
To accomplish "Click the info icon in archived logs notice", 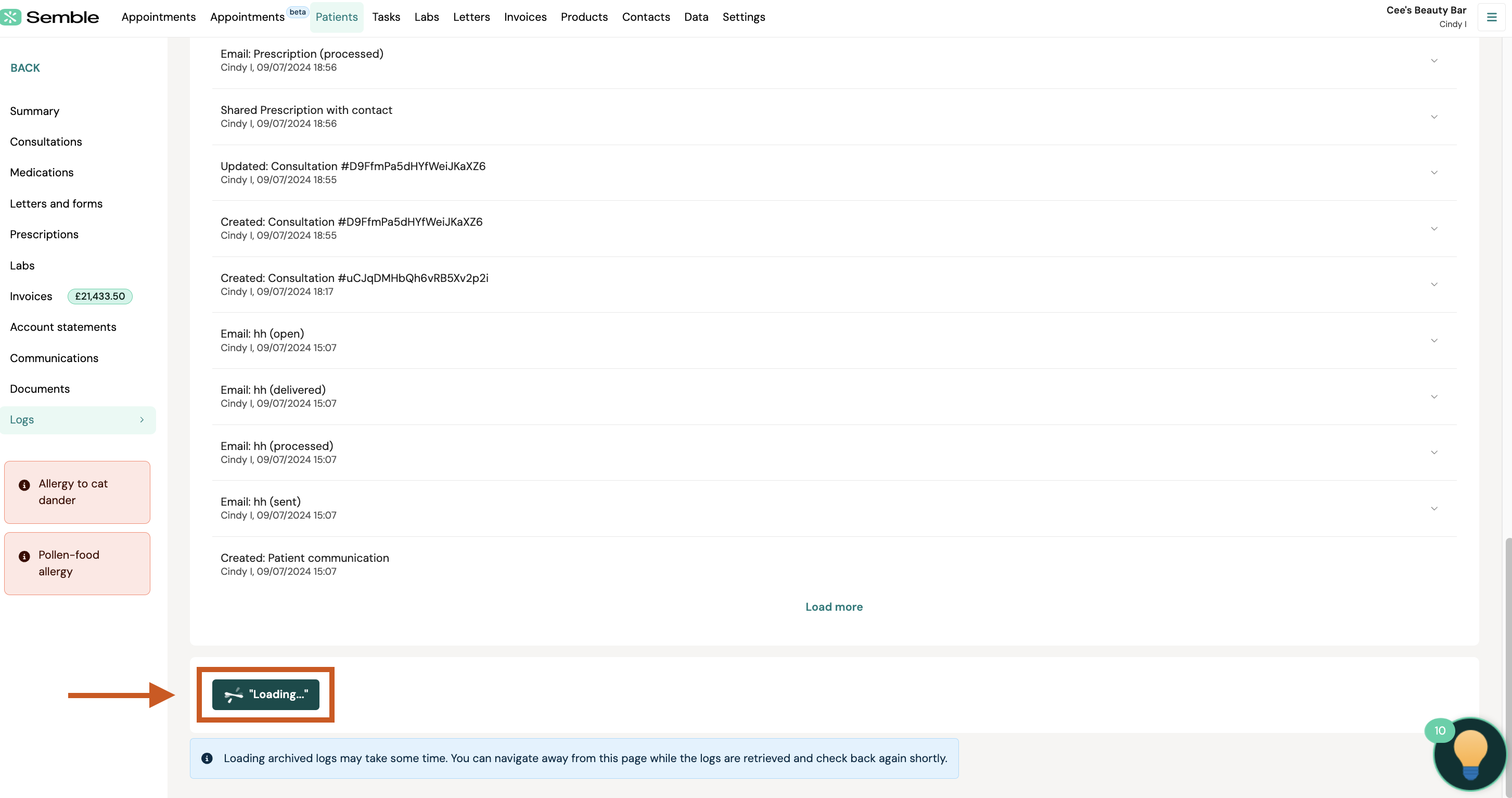I will (x=207, y=758).
